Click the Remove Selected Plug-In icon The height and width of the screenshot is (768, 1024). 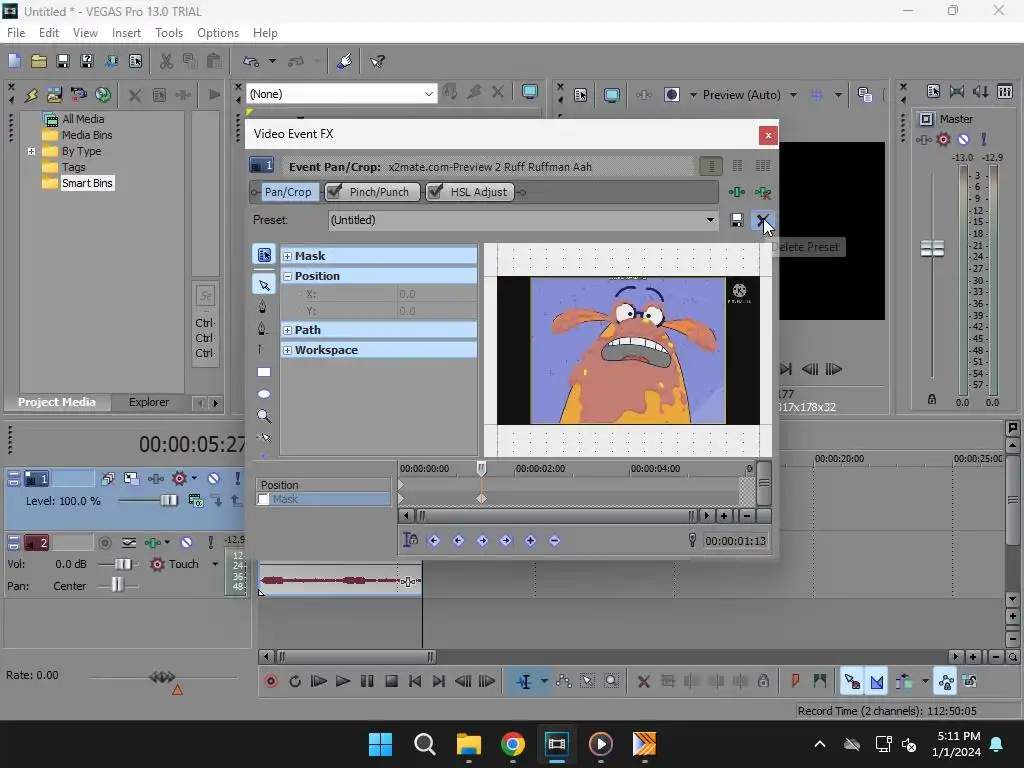coord(762,192)
